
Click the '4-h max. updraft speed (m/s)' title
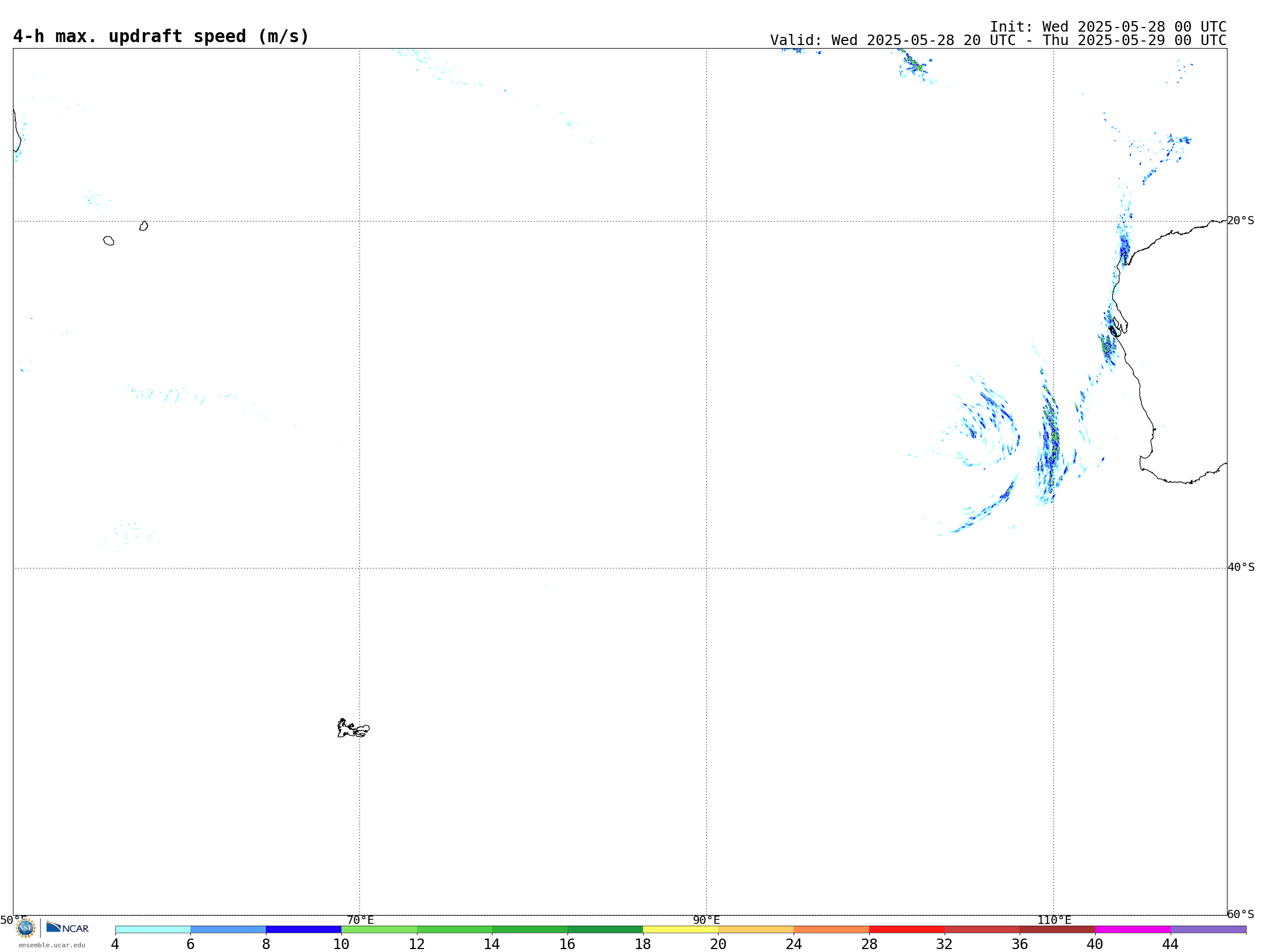(x=160, y=37)
